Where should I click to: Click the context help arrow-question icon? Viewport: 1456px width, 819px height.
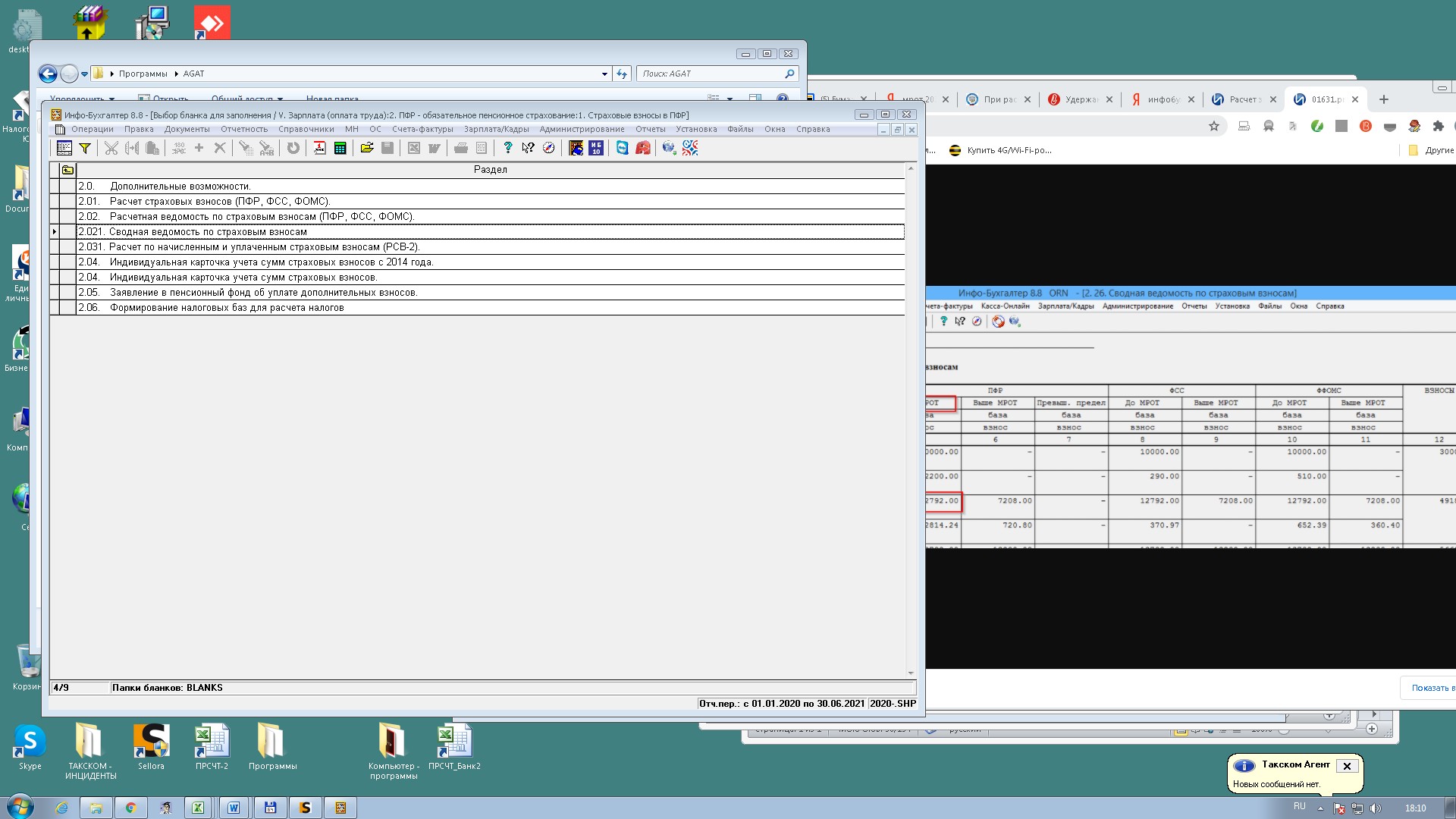(x=529, y=148)
